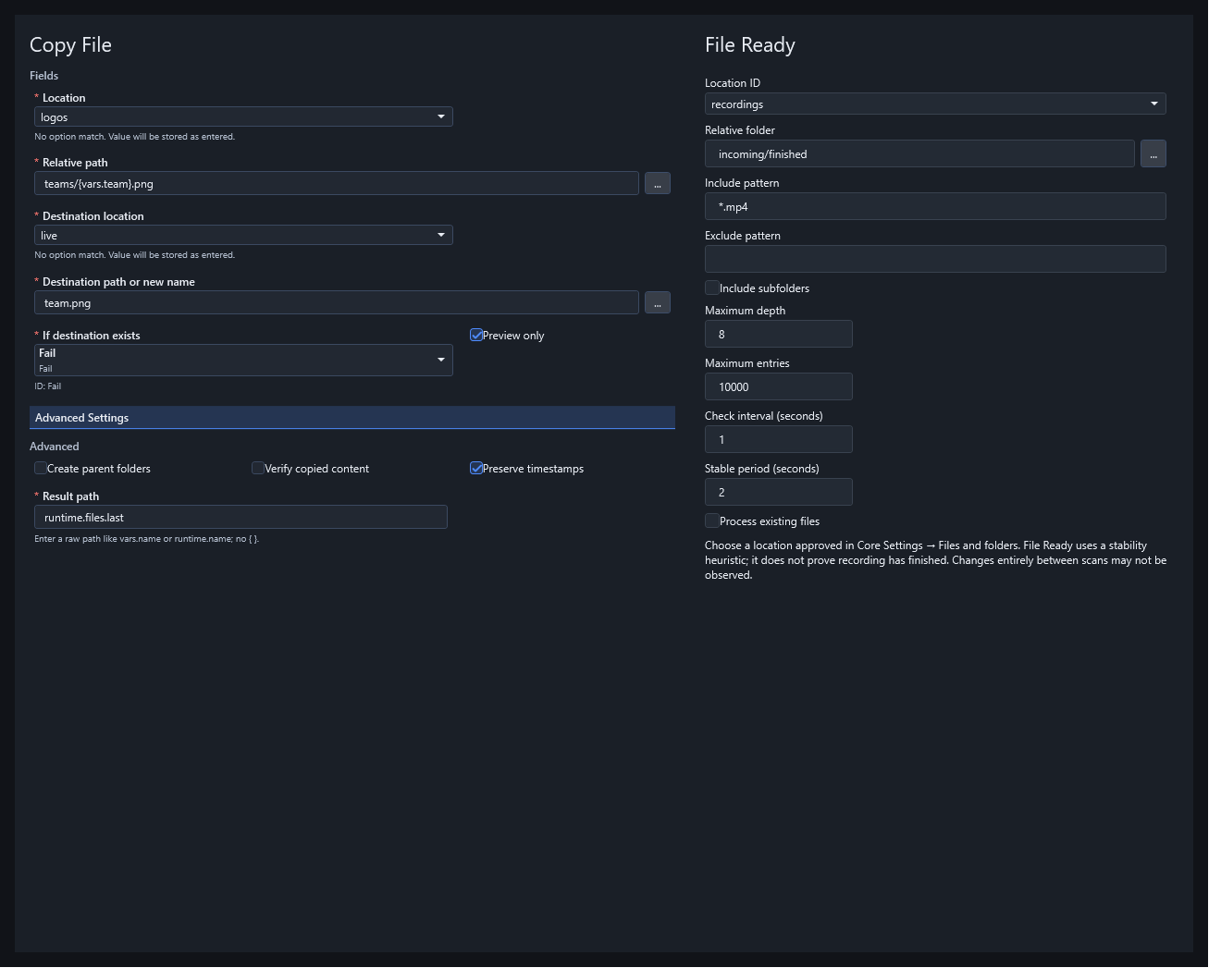Browse for Relative folder with ellipsis button
The width and height of the screenshot is (1221, 980).
[x=1153, y=153]
